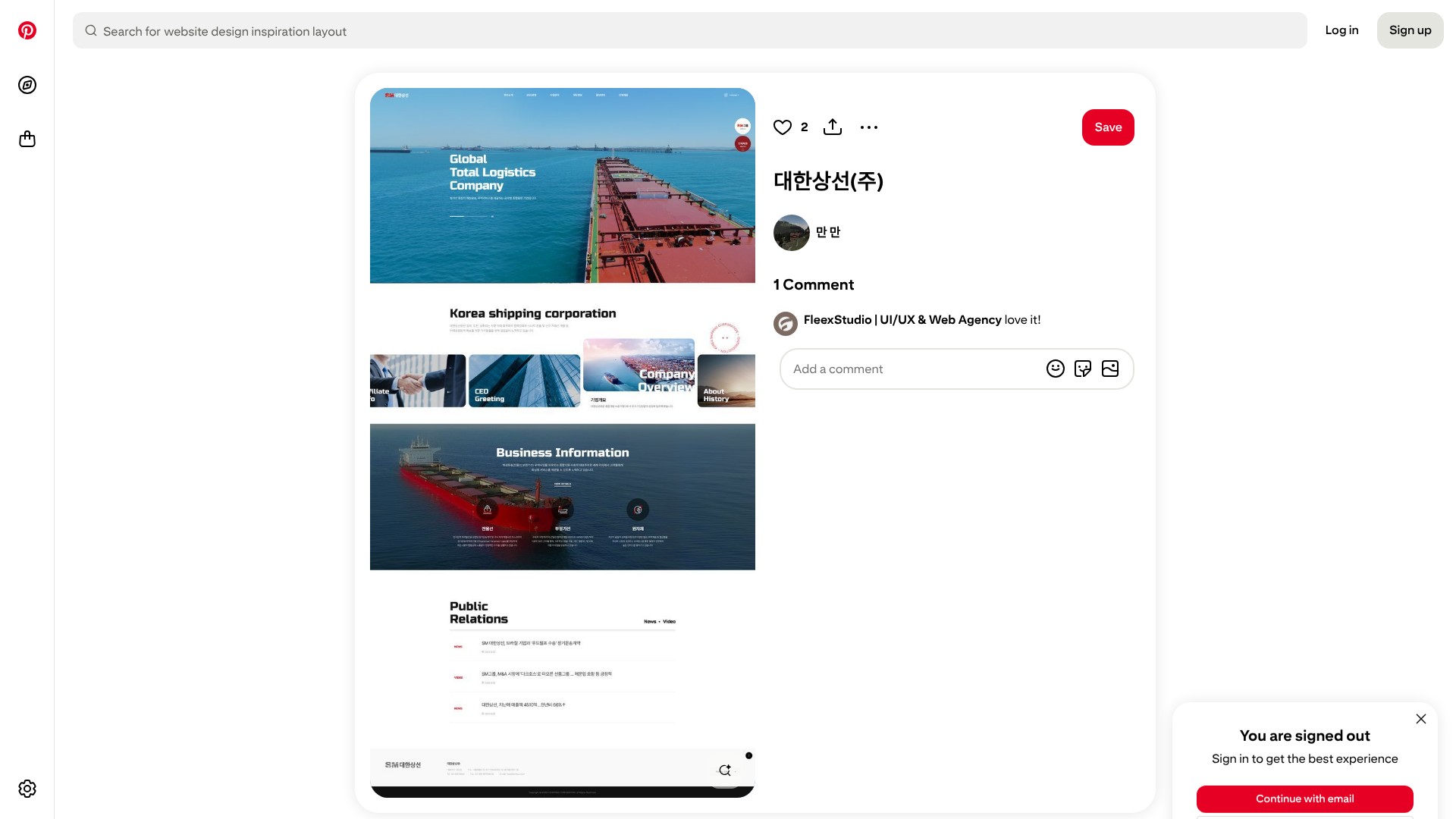Screen dimensions: 1456x819
Task: Click the Sign up button
Action: tap(1410, 30)
